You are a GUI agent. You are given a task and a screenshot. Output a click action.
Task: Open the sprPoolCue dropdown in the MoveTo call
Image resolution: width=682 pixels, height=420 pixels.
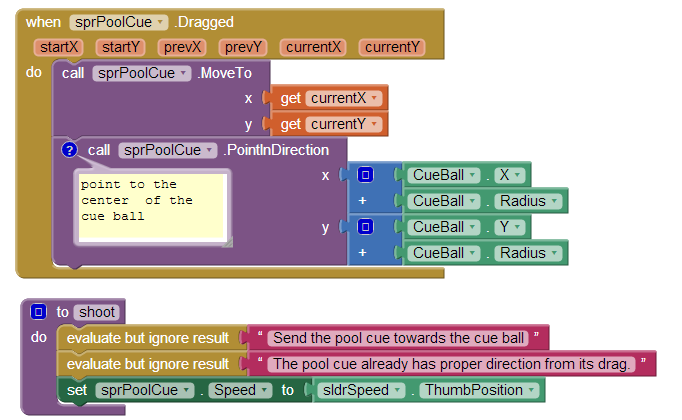pos(142,73)
